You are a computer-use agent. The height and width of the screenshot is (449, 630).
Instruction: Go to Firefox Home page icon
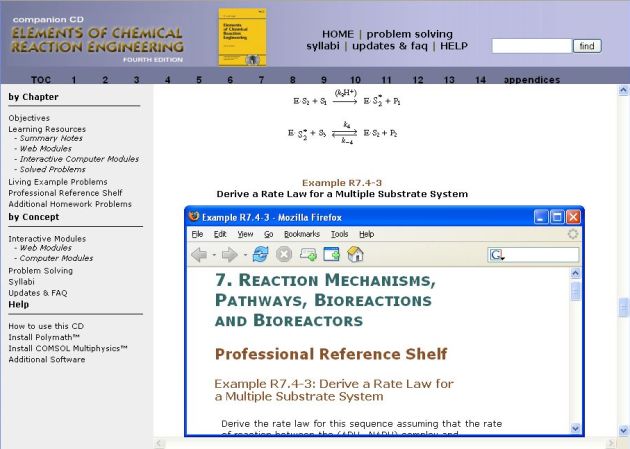pyautogui.click(x=354, y=254)
